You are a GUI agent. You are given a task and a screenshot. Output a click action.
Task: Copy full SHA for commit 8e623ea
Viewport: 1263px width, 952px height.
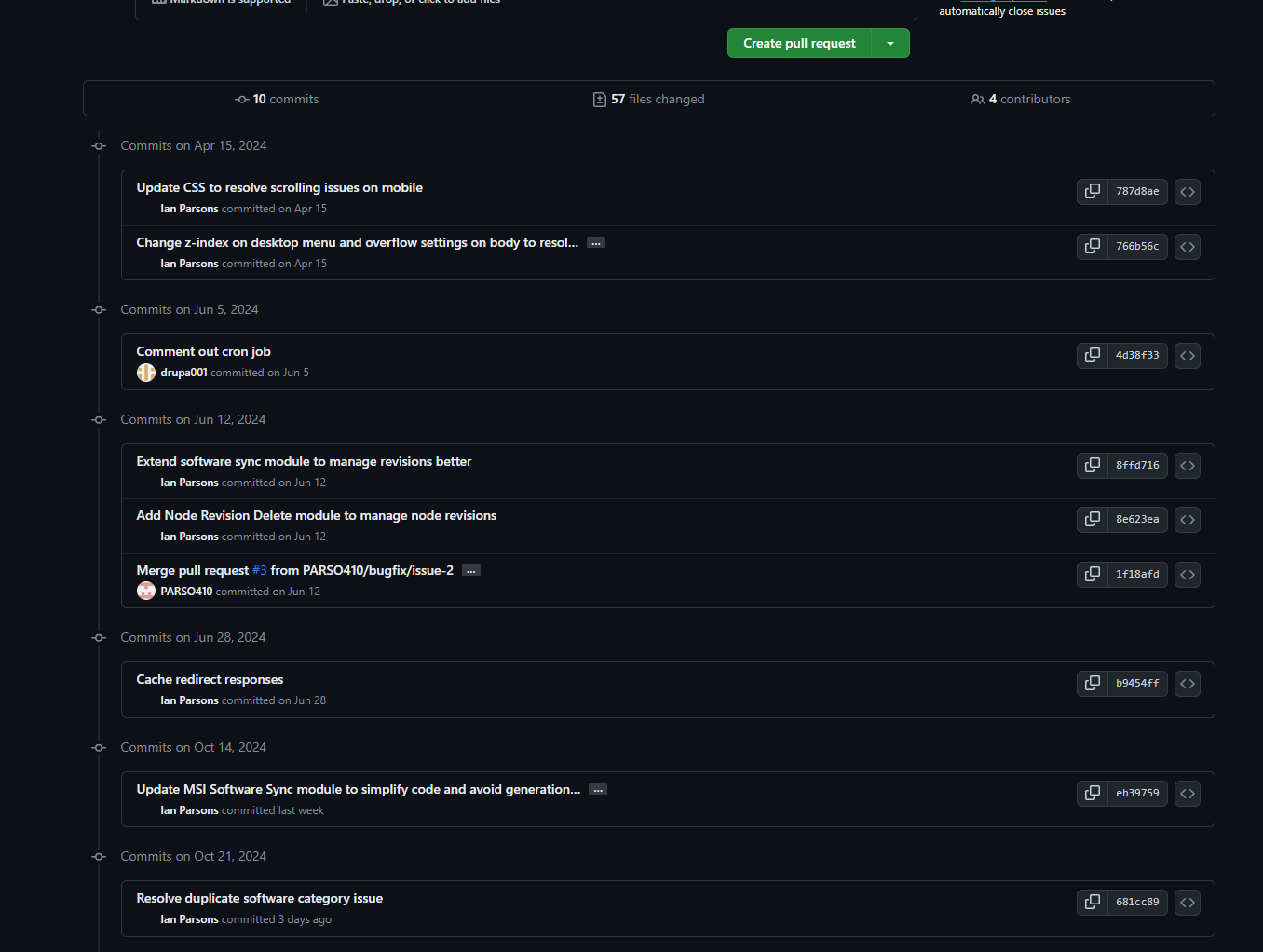(1092, 520)
